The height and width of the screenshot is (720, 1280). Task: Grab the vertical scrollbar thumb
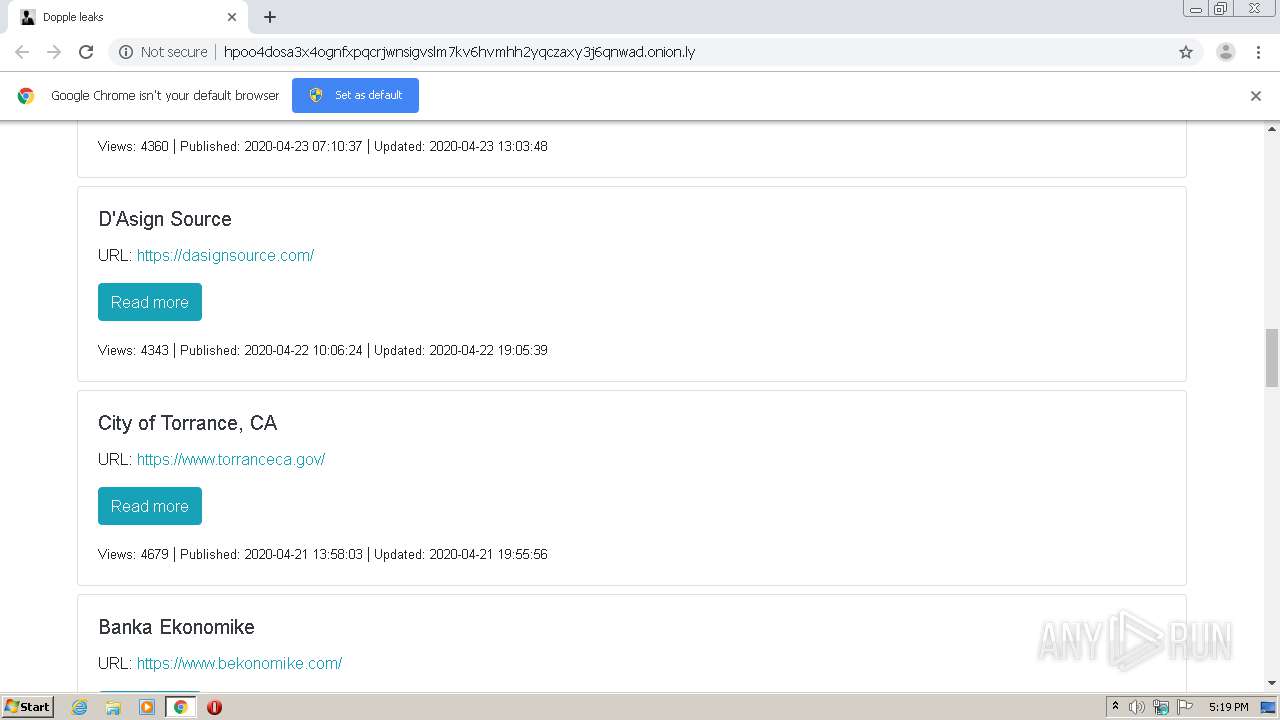[1272, 357]
